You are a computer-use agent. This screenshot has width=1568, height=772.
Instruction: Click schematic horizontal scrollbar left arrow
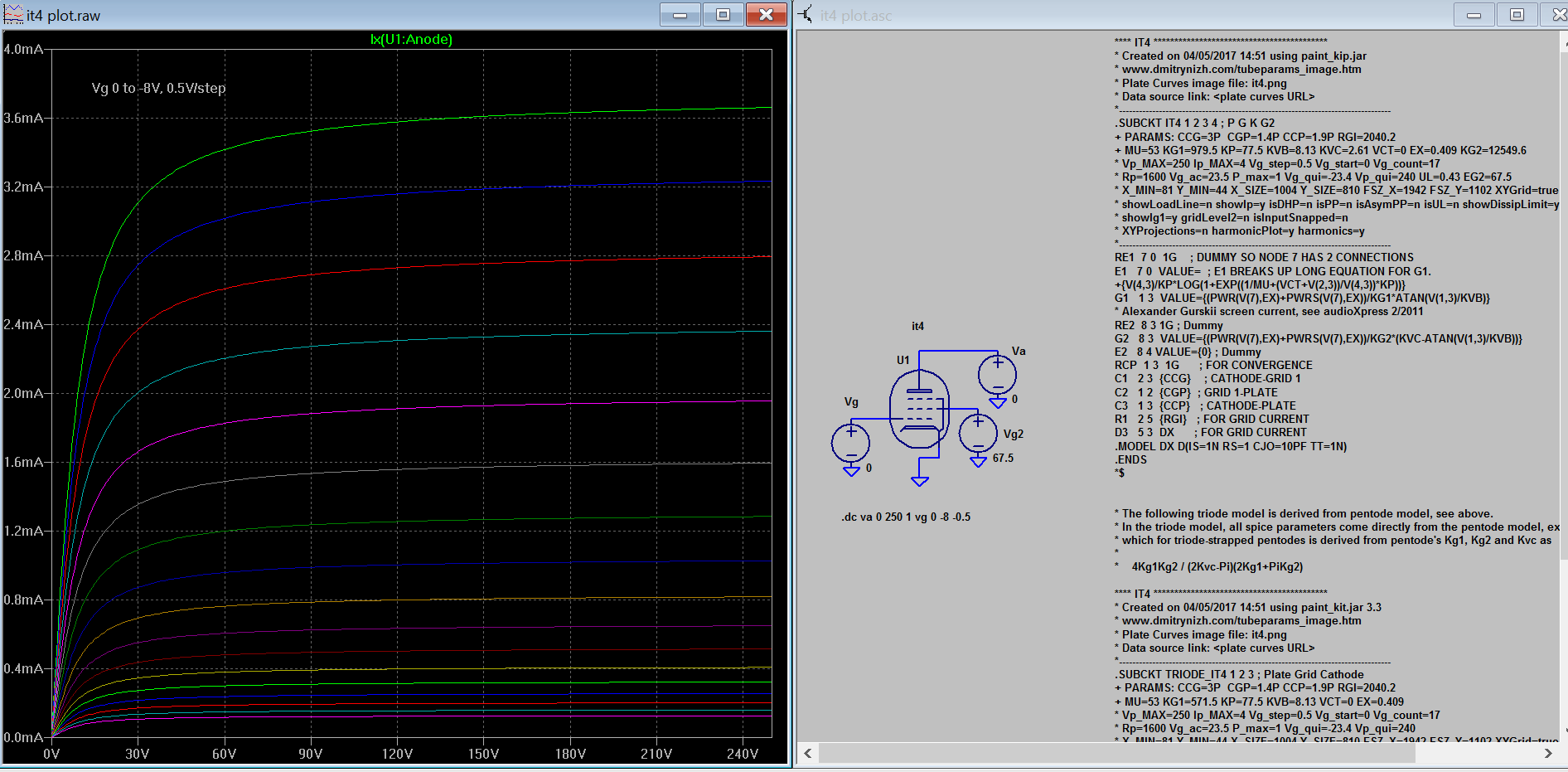pos(808,753)
